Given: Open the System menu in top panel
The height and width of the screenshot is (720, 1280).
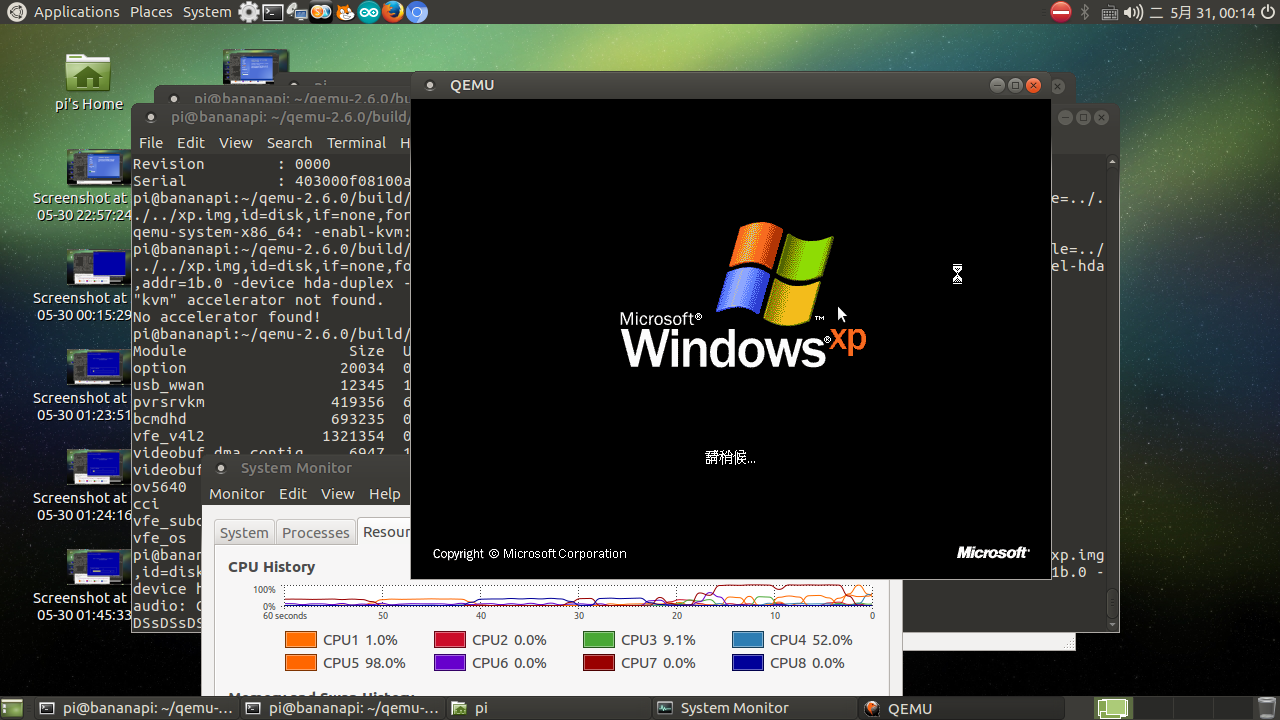Looking at the screenshot, I should coord(207,12).
